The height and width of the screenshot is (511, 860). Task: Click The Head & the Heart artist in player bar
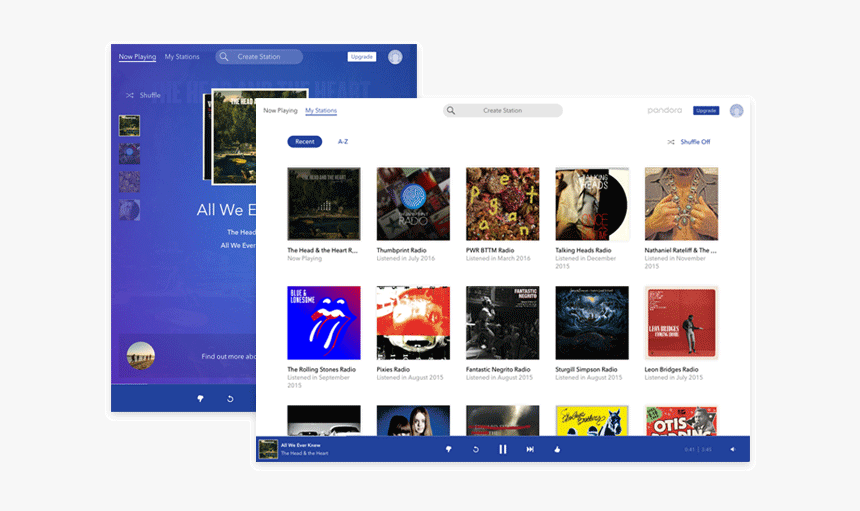[304, 453]
